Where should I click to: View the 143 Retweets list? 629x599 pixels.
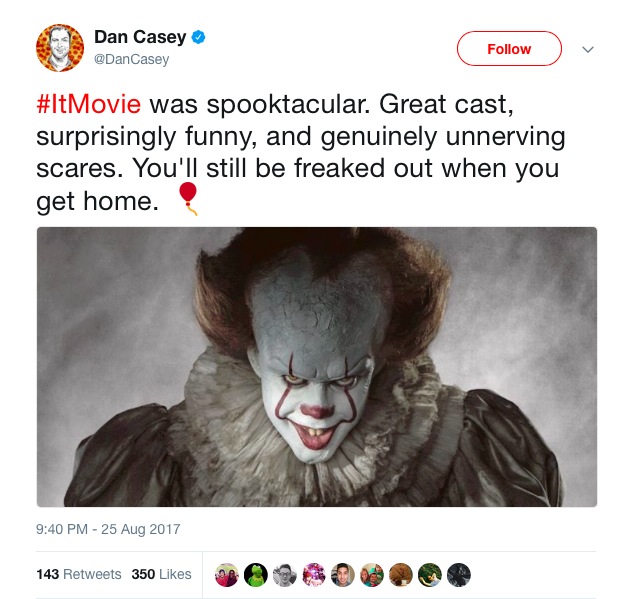79,575
